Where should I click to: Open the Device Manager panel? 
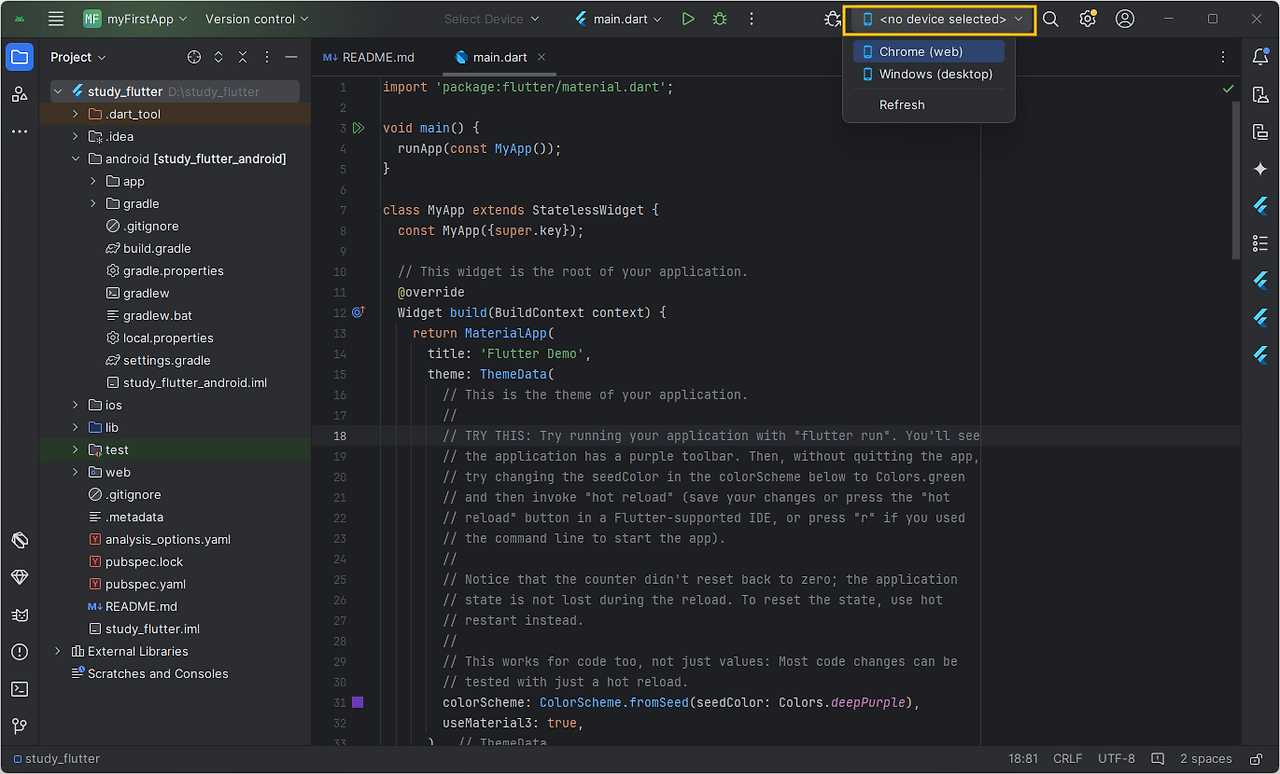1260,94
